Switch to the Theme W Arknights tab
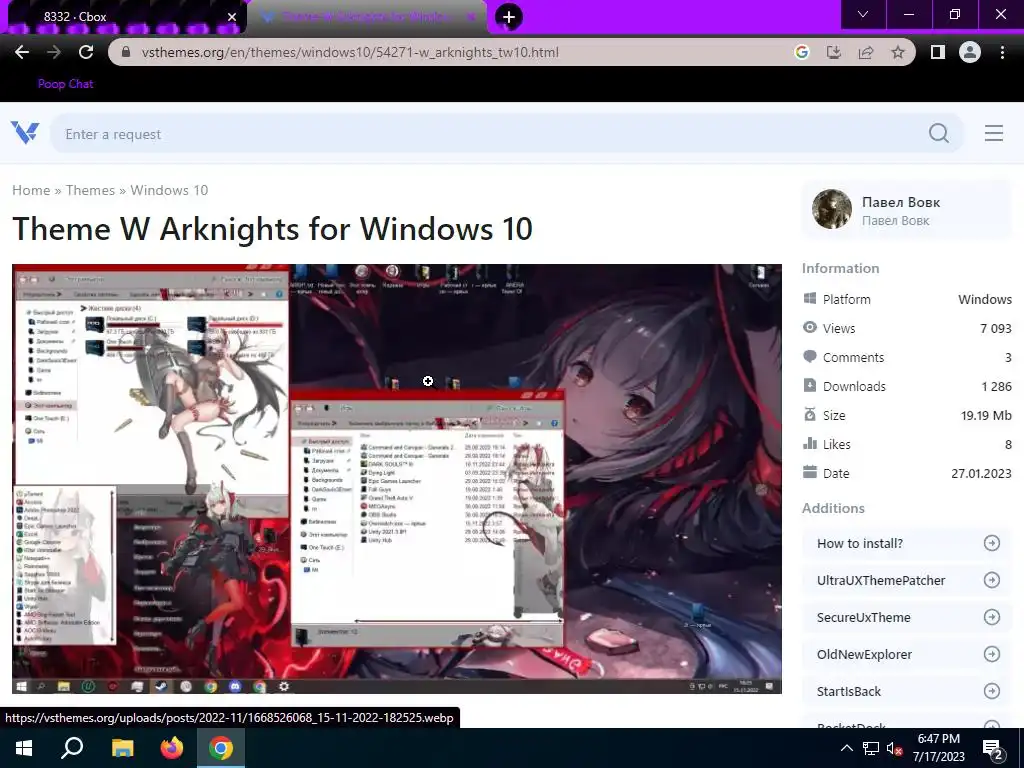This screenshot has width=1024, height=768. click(366, 17)
